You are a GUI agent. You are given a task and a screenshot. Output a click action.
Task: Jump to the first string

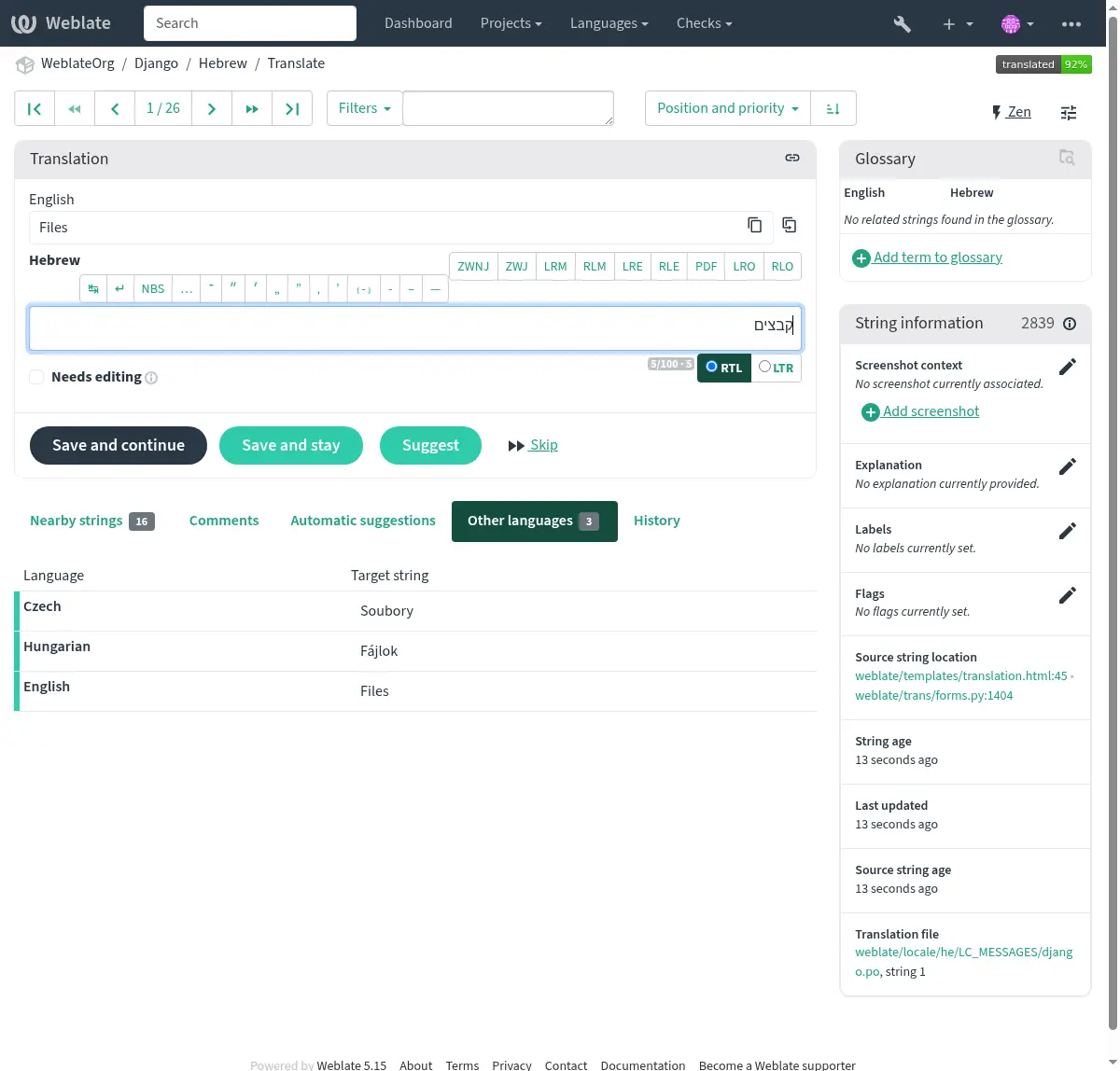coord(35,108)
